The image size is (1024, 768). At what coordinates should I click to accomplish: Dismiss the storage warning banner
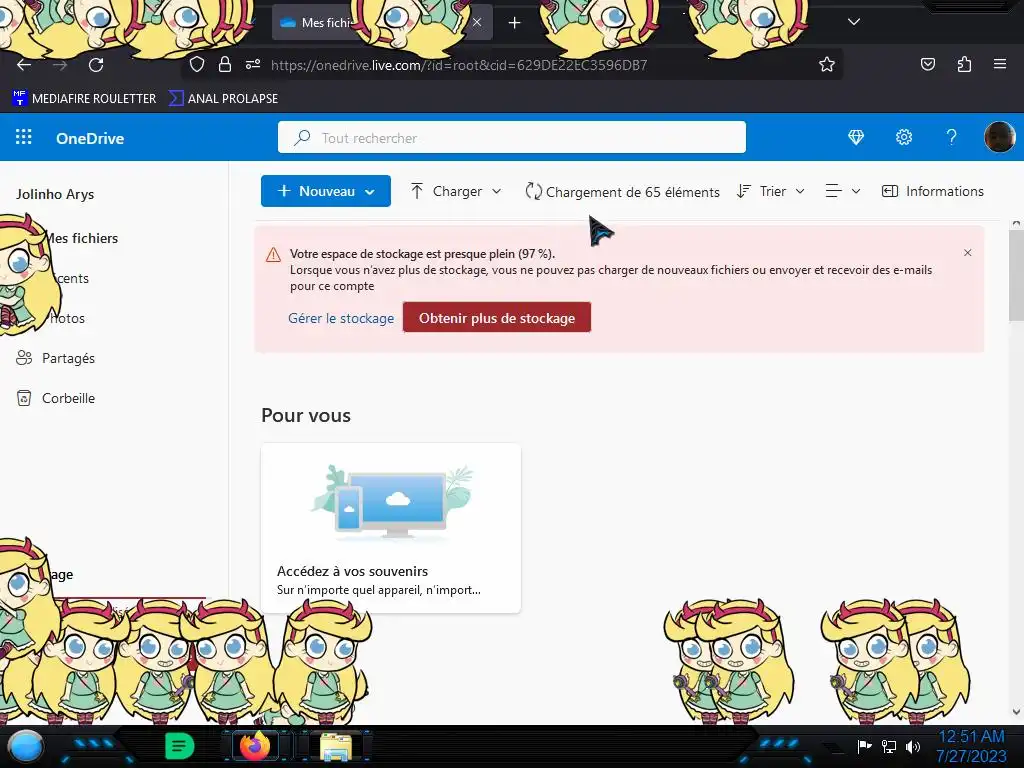point(967,253)
